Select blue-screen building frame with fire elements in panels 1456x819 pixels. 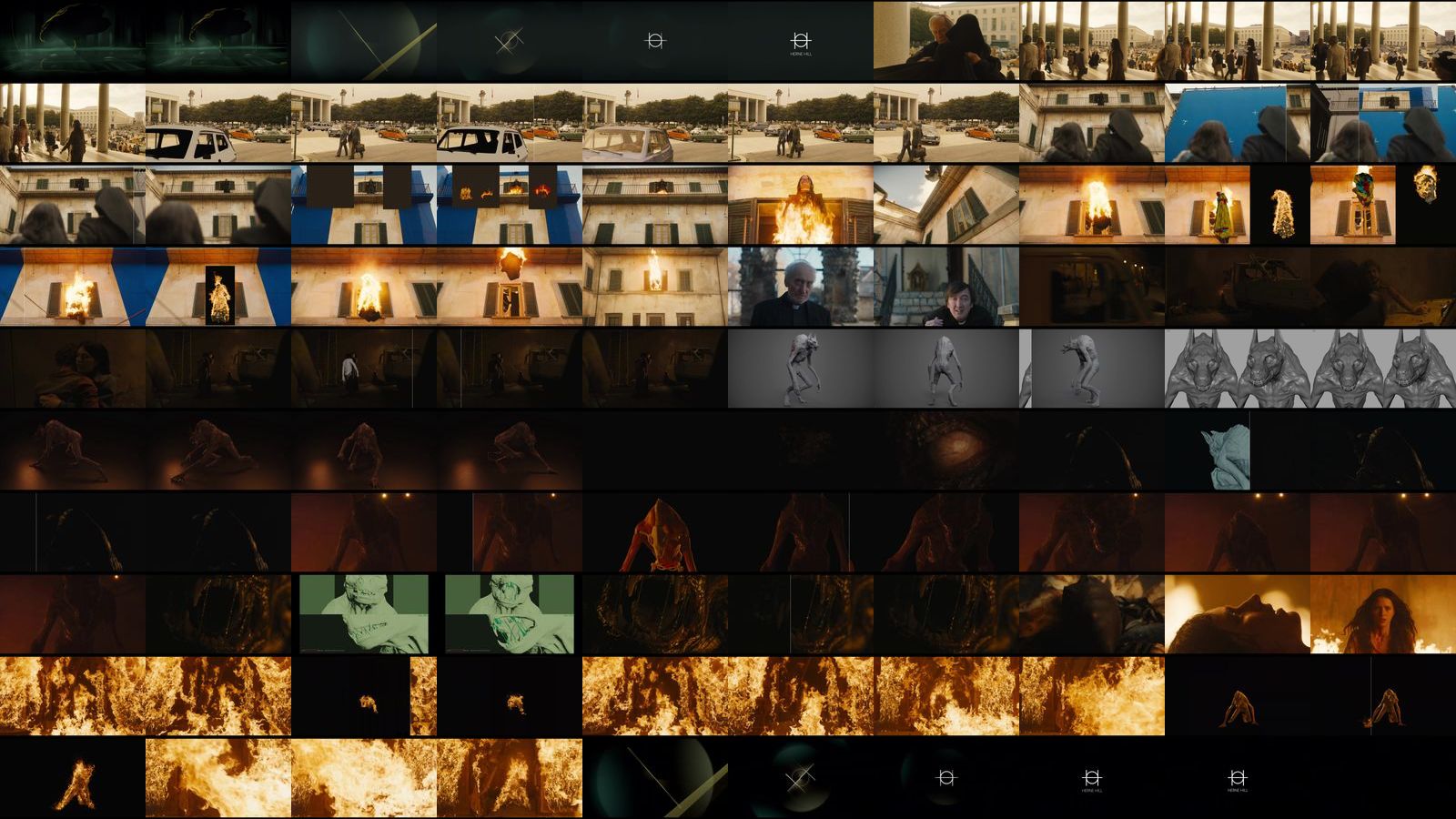(x=510, y=205)
